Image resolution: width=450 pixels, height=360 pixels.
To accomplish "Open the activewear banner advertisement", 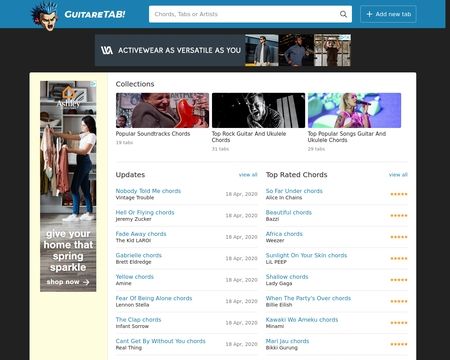I will pos(223,50).
